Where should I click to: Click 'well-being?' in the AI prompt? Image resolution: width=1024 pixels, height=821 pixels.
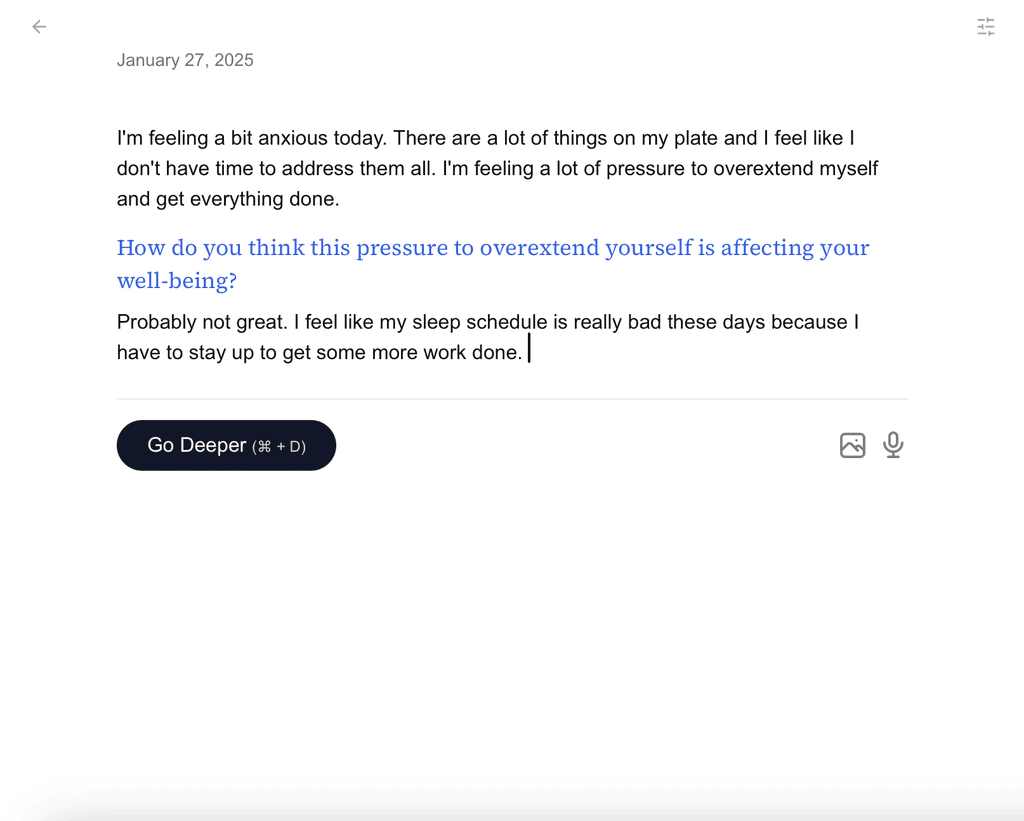click(177, 281)
